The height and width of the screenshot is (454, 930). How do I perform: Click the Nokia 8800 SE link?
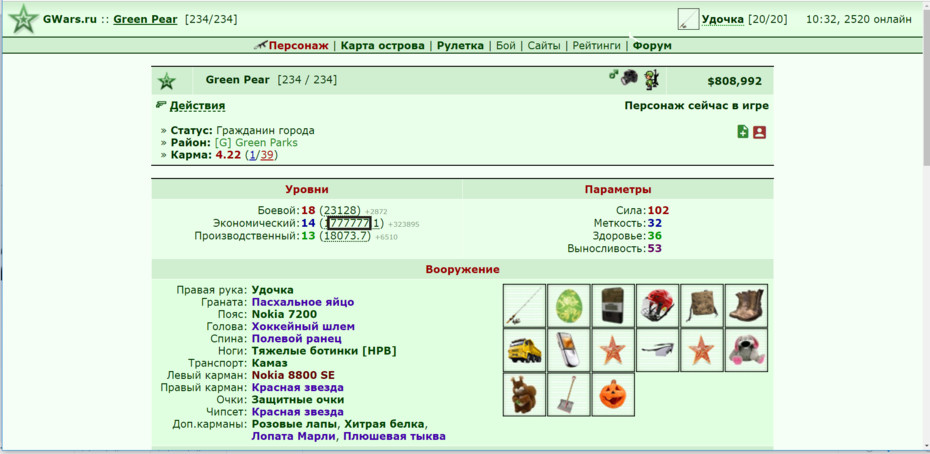tap(293, 375)
